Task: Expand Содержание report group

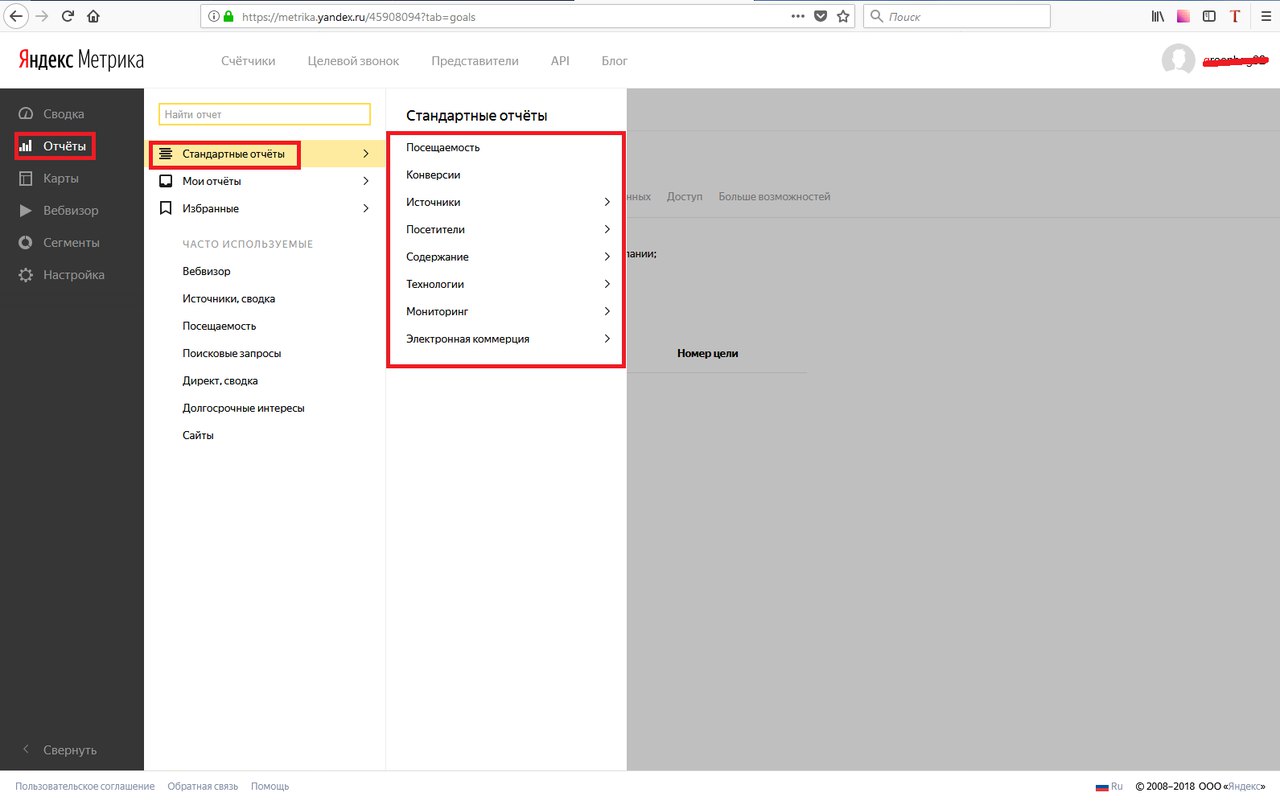Action: coord(508,257)
